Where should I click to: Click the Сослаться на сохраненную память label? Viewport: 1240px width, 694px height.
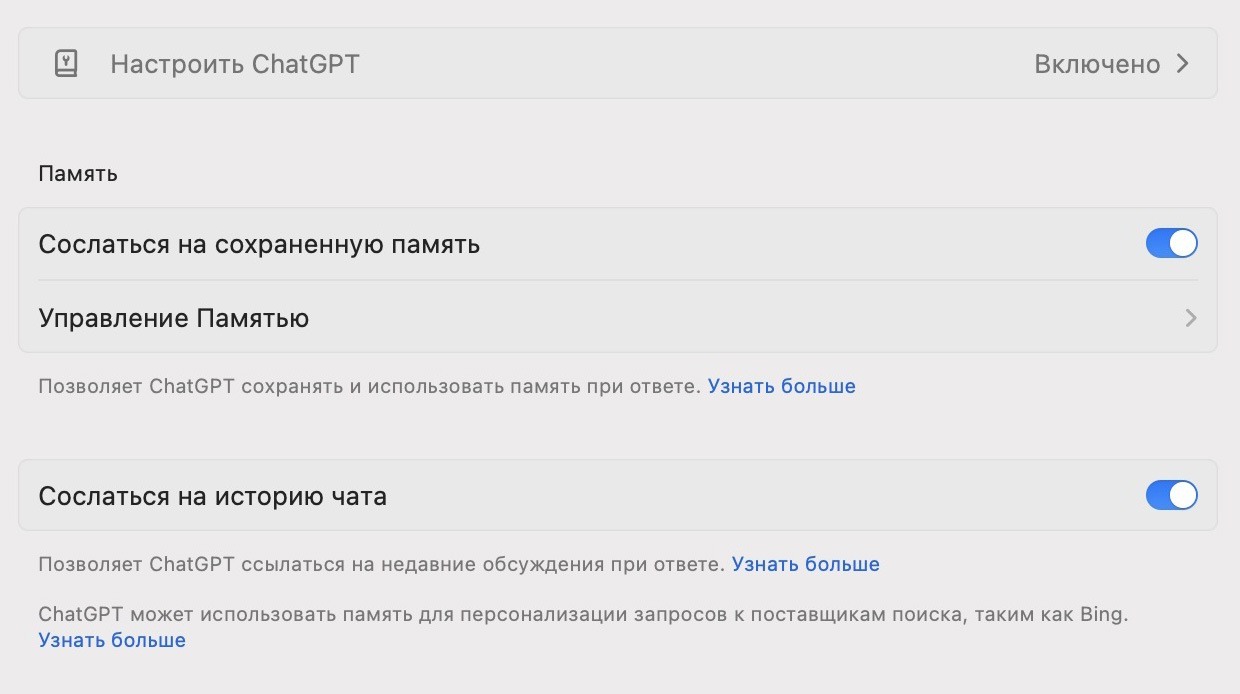click(x=259, y=244)
